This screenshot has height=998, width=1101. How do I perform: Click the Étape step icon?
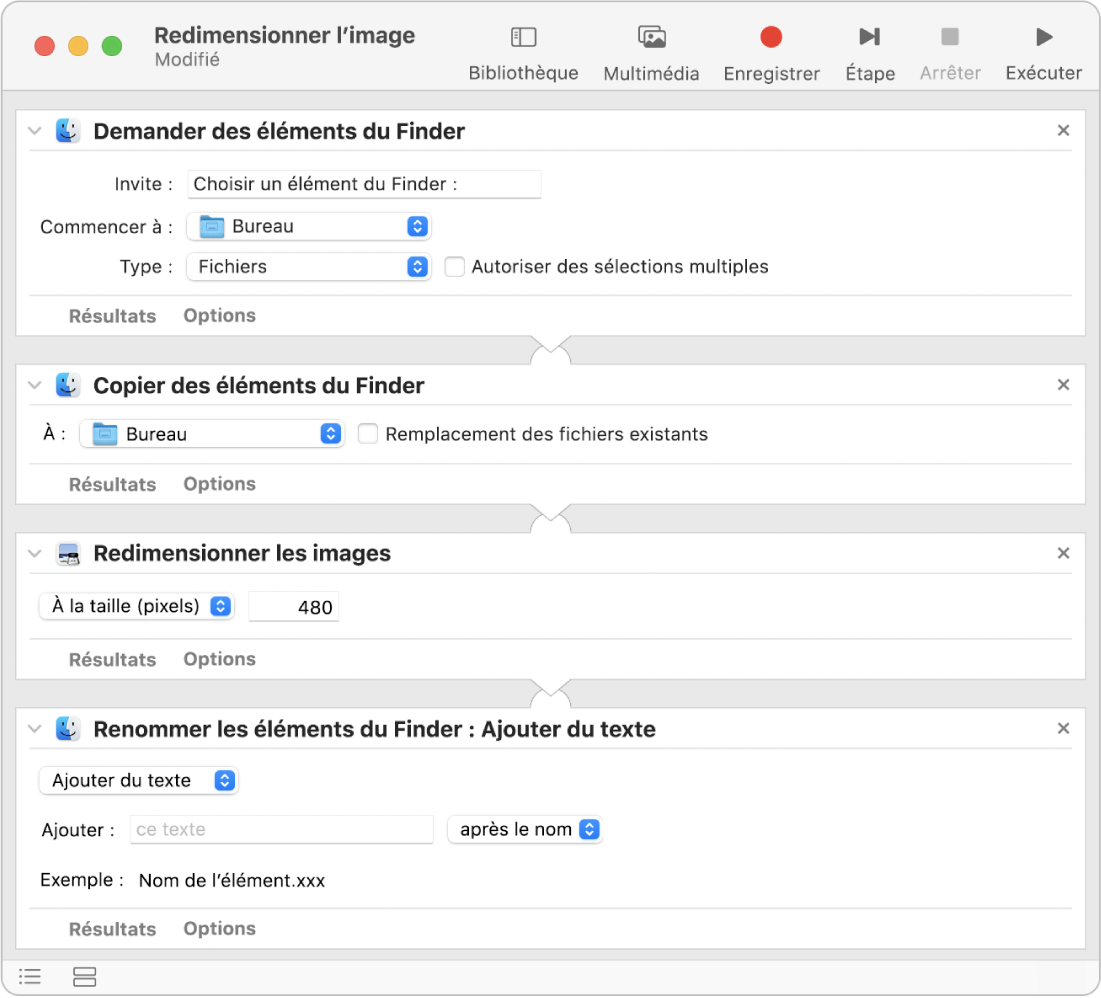coord(869,38)
